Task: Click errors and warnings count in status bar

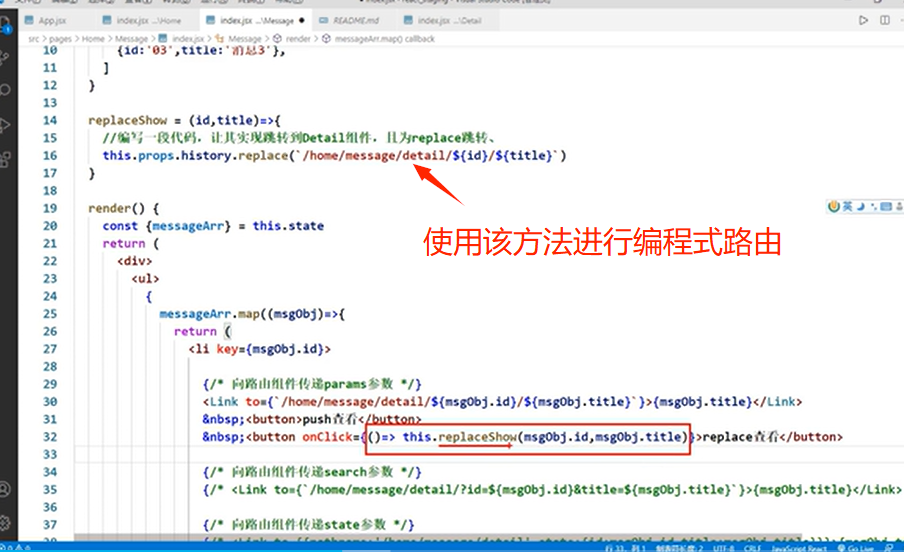Action: pyautogui.click(x=15, y=547)
